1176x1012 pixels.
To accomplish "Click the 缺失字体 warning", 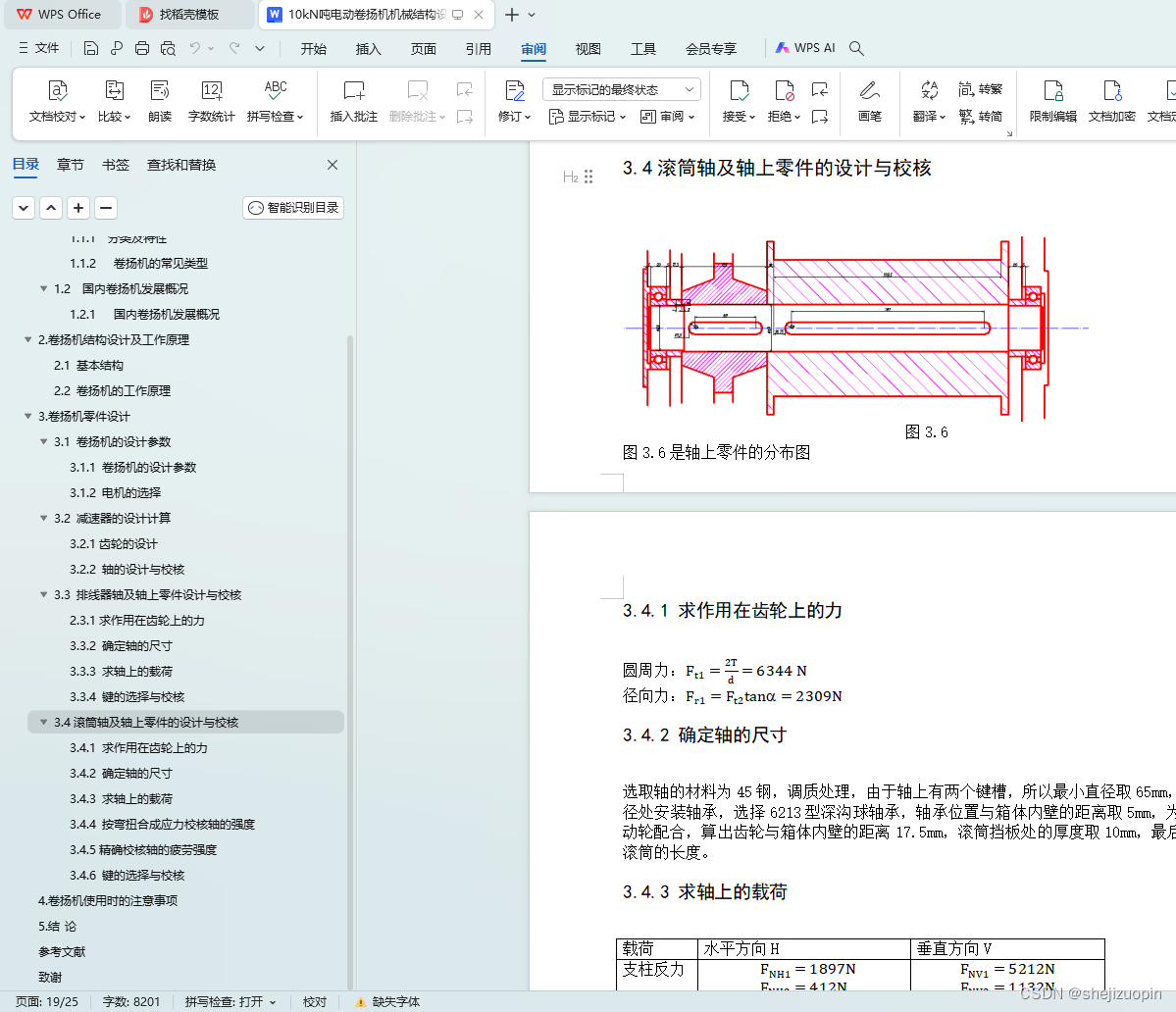I will 387,1001.
